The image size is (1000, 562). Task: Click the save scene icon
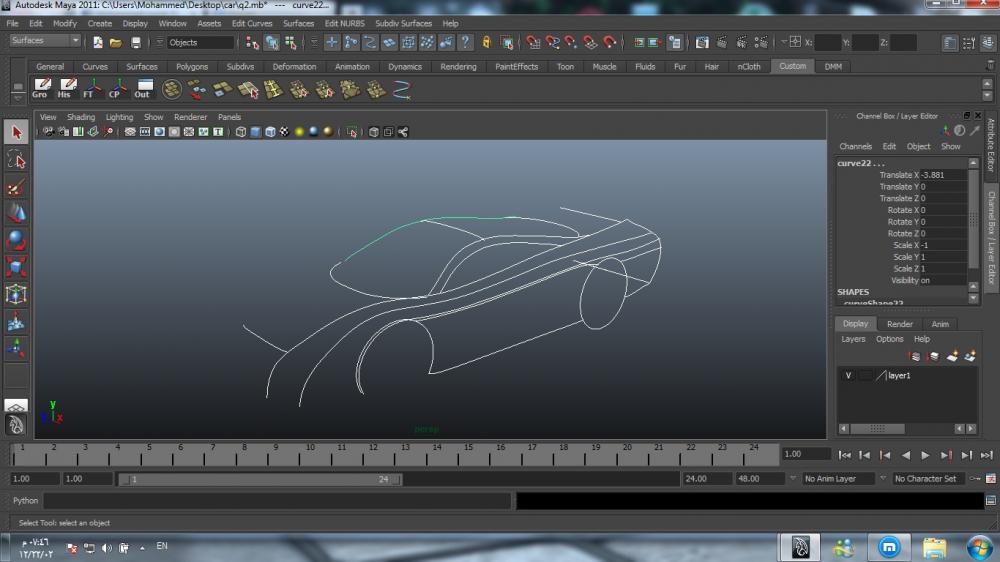(x=136, y=42)
